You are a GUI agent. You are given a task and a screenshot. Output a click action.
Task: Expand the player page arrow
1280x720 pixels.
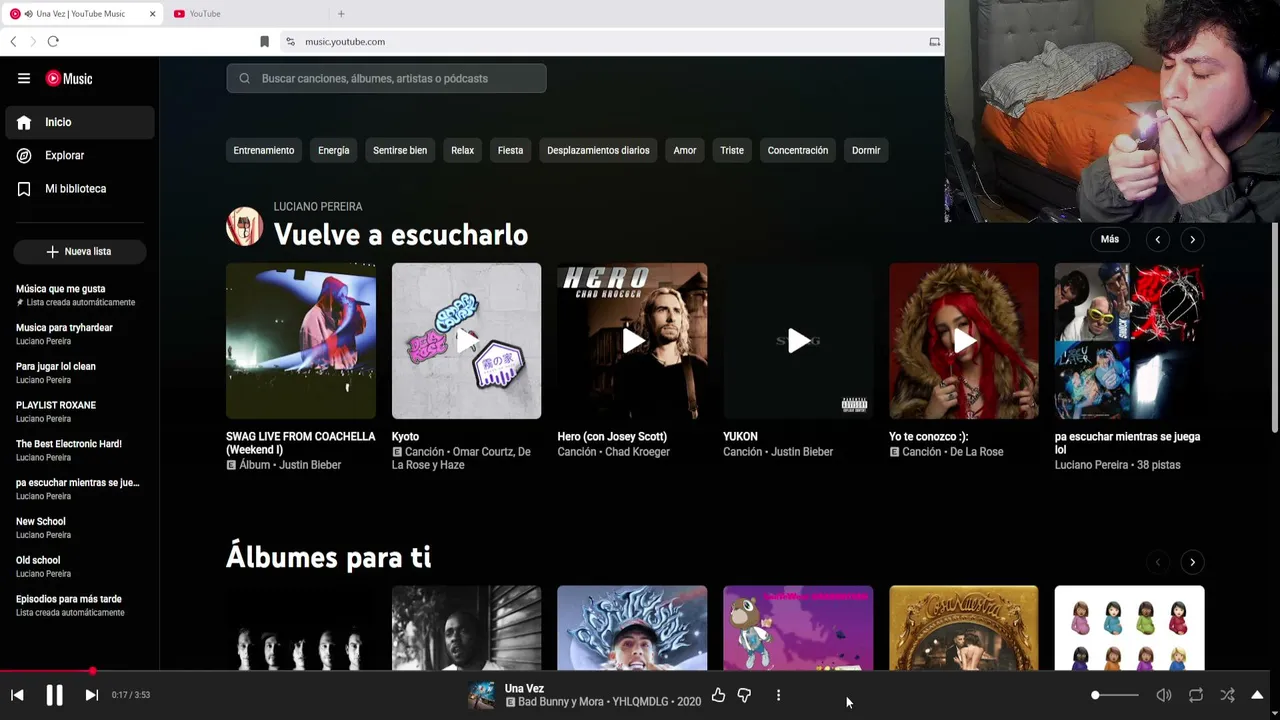coord(1257,695)
